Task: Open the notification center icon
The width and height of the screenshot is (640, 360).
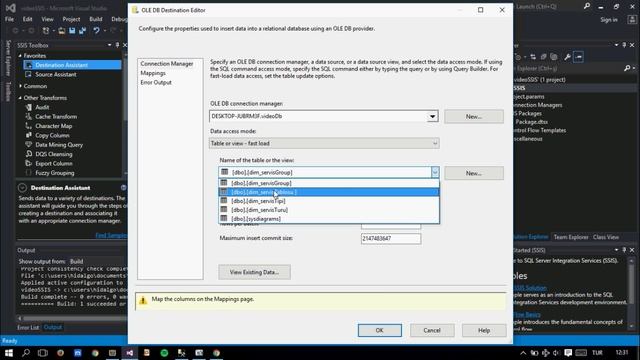Action: [568, 353]
